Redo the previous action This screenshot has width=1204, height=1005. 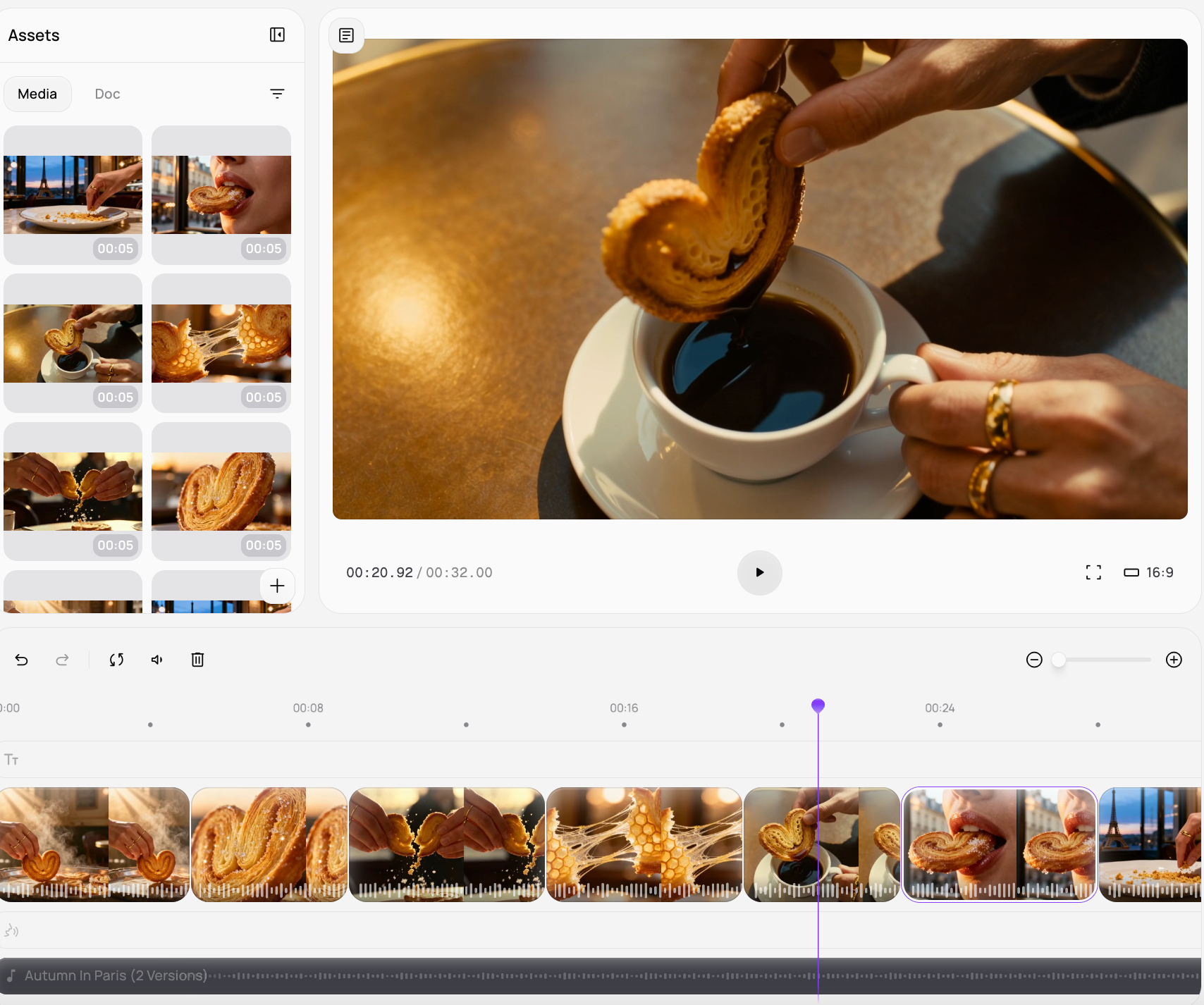coord(62,660)
